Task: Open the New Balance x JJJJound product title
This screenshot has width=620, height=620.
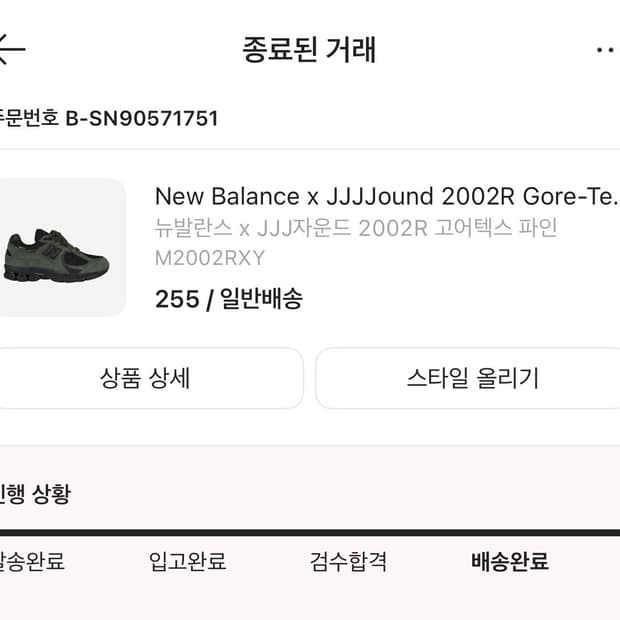Action: [x=386, y=196]
